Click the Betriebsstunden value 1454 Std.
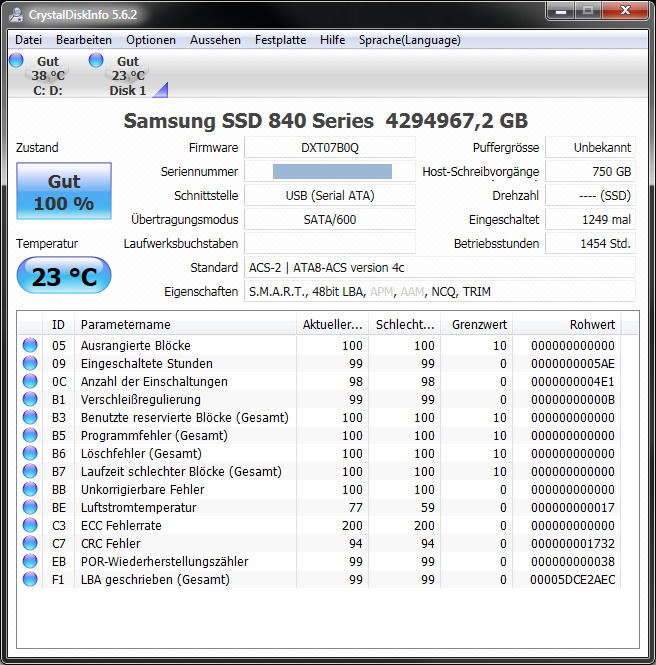The height and width of the screenshot is (665, 656). [x=590, y=244]
